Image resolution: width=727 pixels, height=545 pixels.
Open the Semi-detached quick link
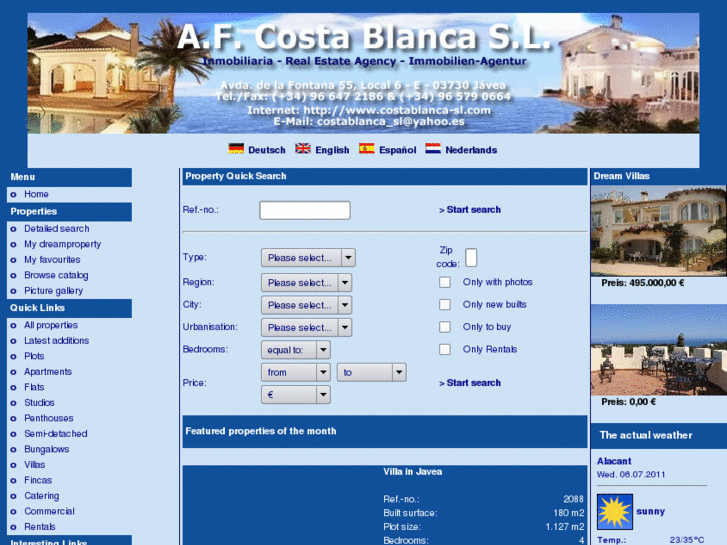click(x=56, y=434)
